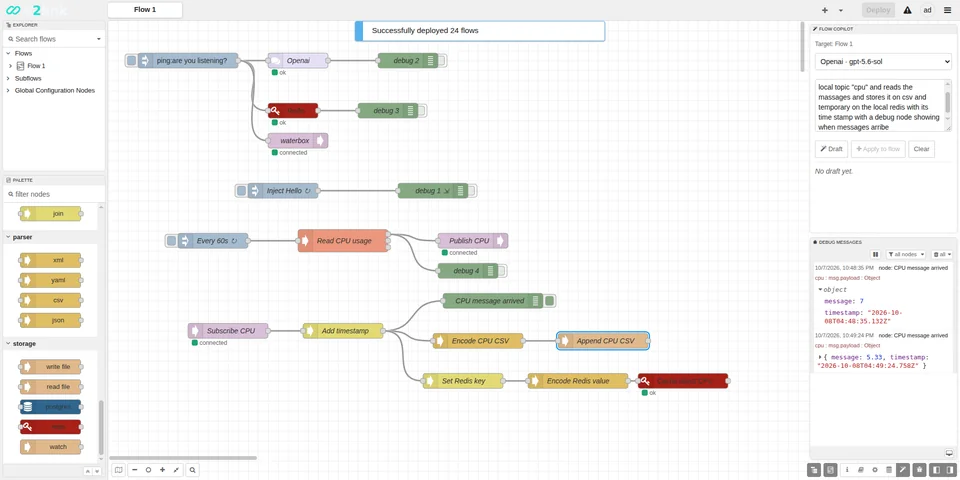960x480 pixels.
Task: Click the copilot prompt scrollbar
Action: pyautogui.click(x=948, y=102)
